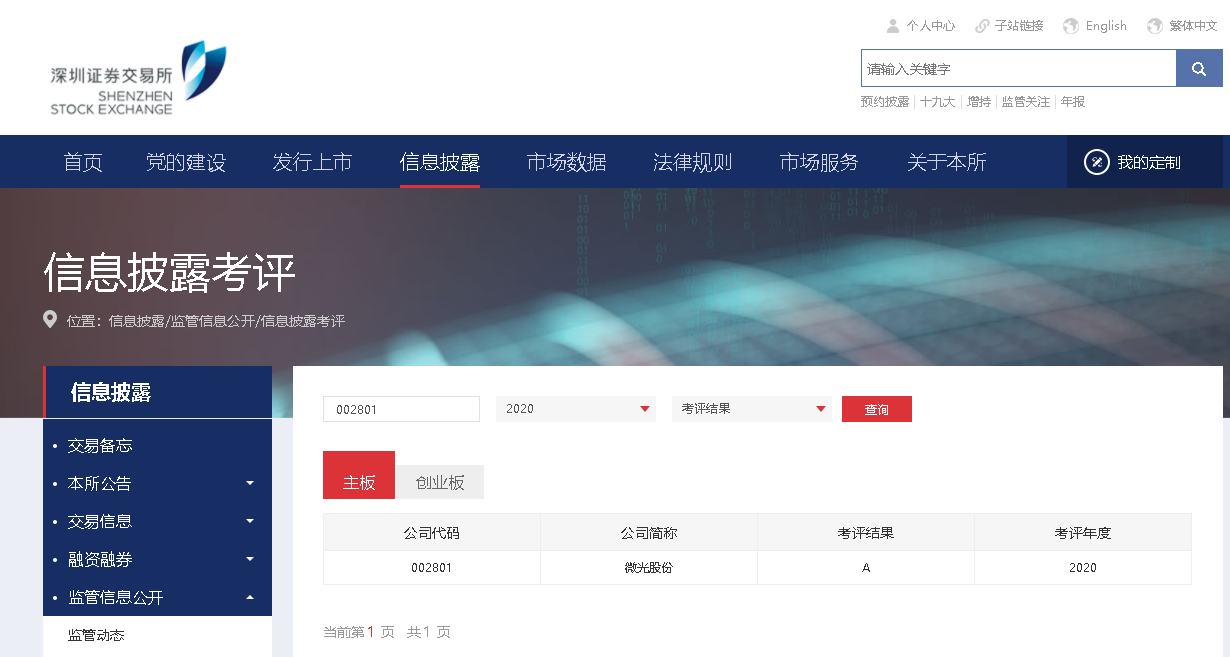Focus the 请输入关键字 search box
The width and height of the screenshot is (1230, 657).
[1018, 68]
